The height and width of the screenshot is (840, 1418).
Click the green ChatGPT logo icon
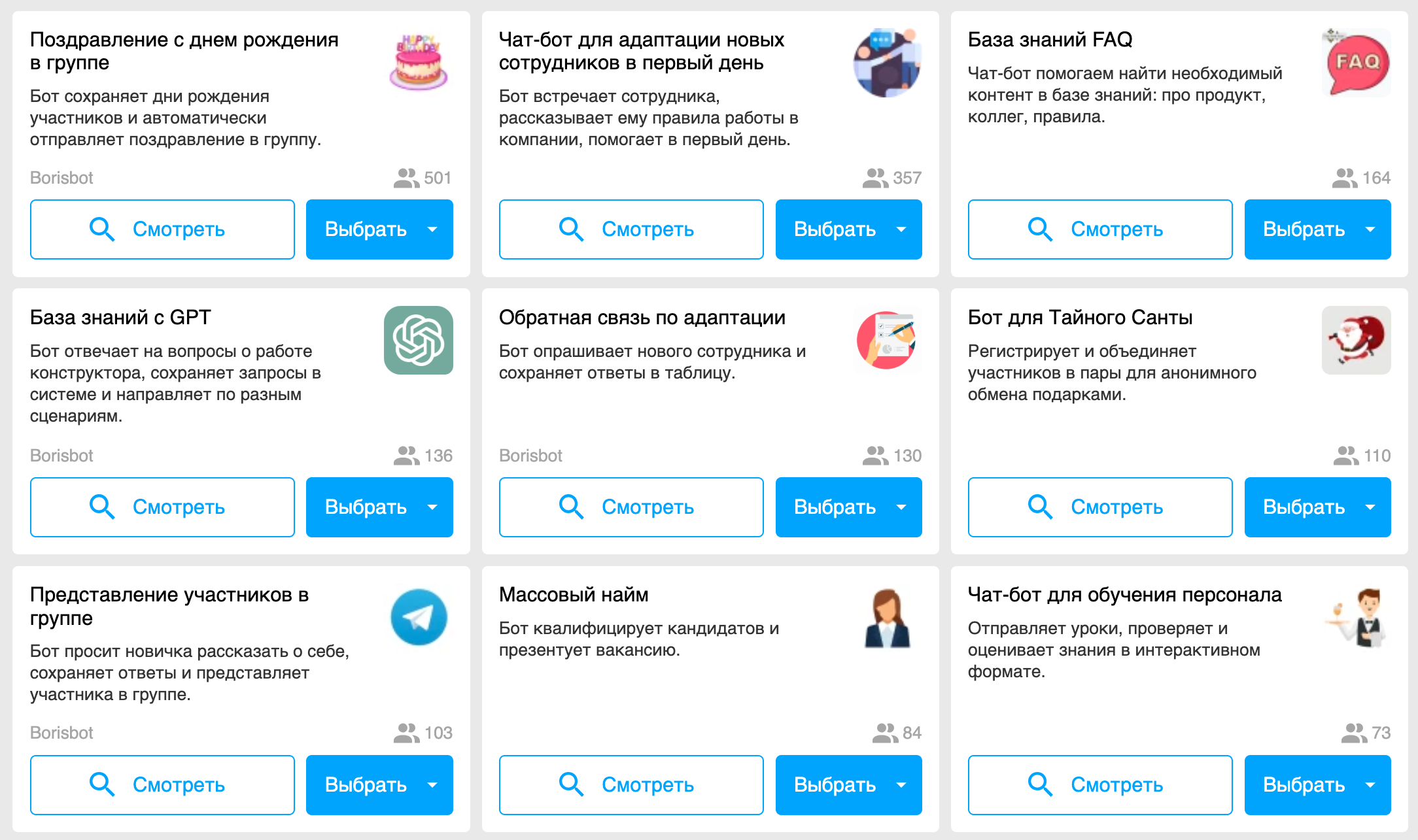[419, 340]
